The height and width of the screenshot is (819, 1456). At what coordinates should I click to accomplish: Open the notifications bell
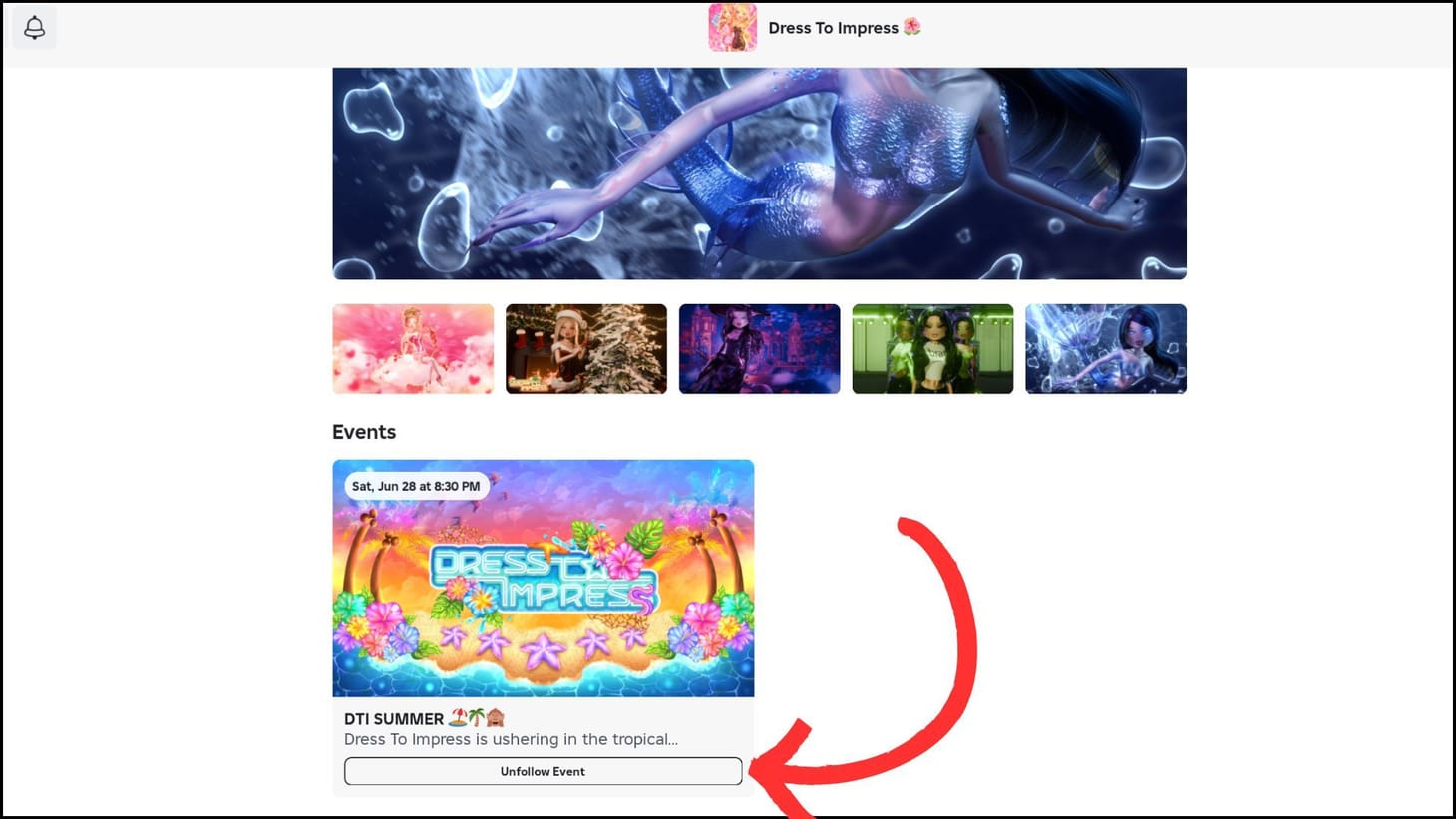34,28
